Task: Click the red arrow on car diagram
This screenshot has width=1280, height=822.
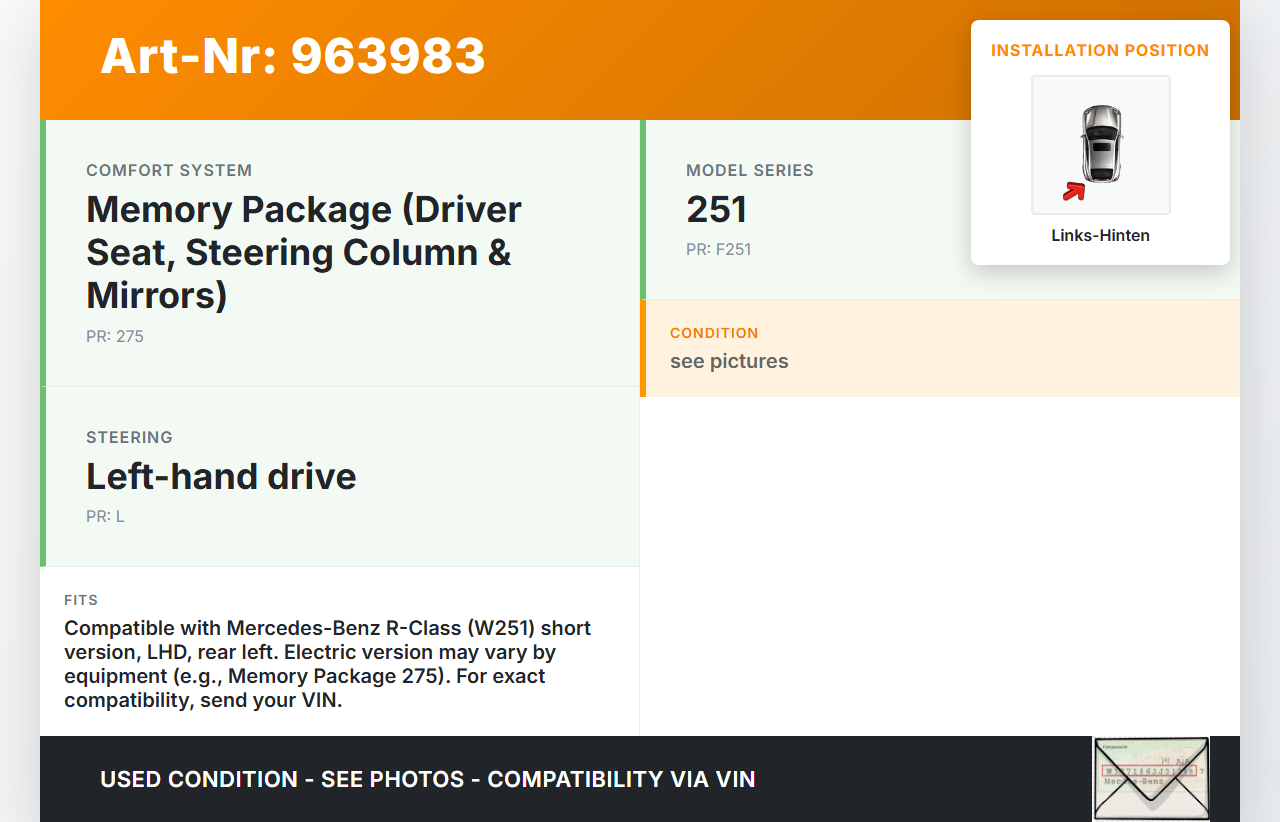Action: pyautogui.click(x=1074, y=191)
